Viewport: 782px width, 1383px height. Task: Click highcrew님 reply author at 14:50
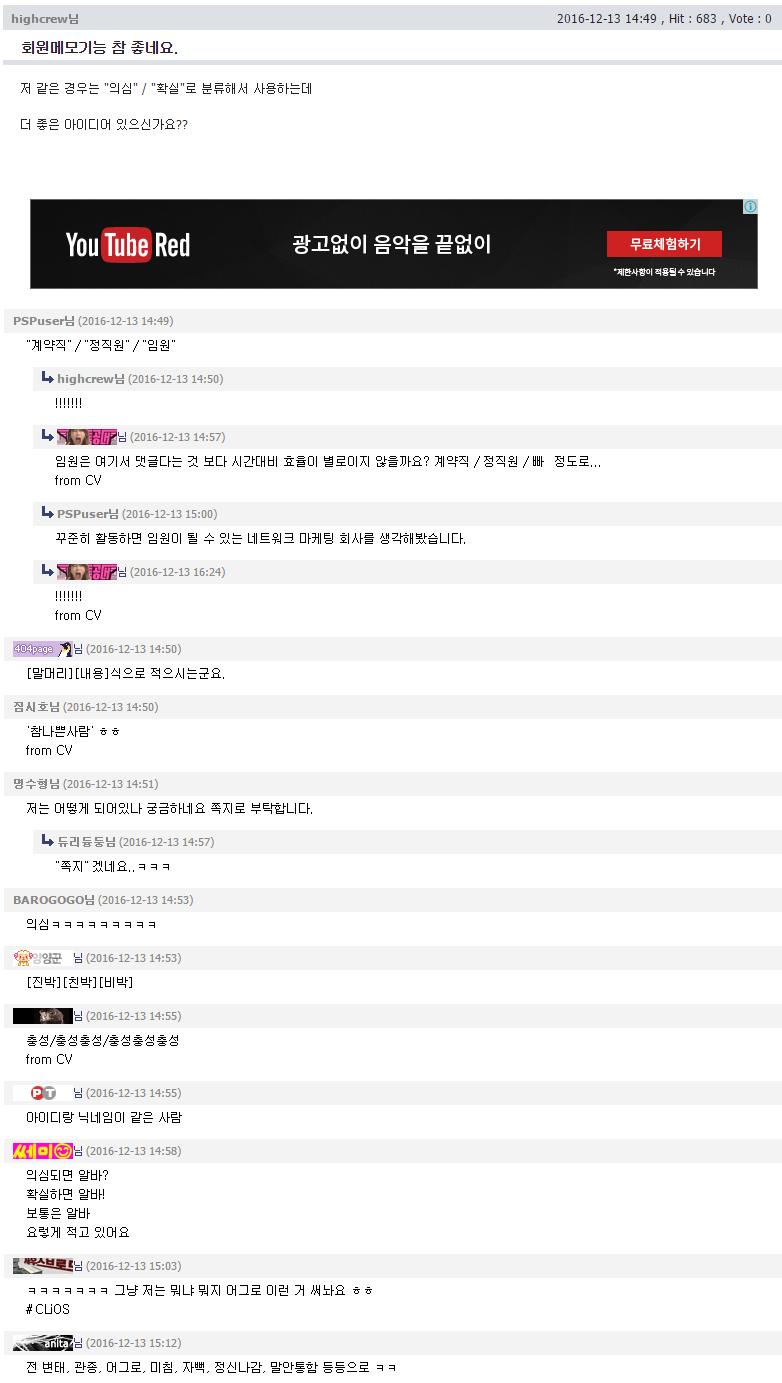(91, 379)
